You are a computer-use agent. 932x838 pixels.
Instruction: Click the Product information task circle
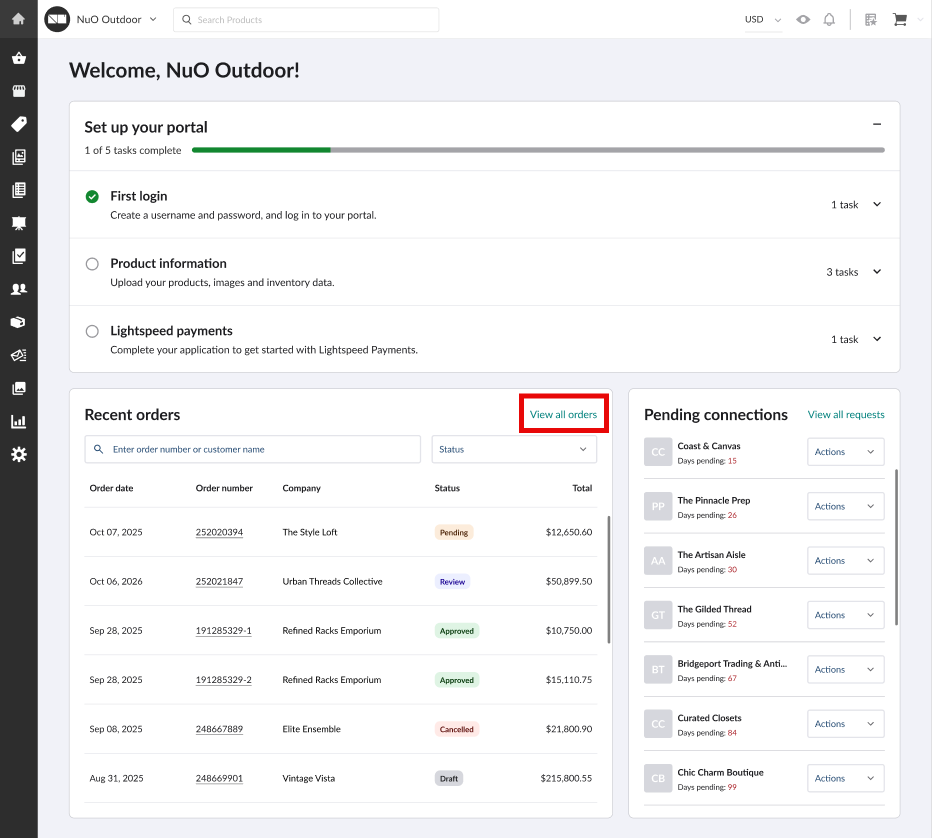click(92, 264)
